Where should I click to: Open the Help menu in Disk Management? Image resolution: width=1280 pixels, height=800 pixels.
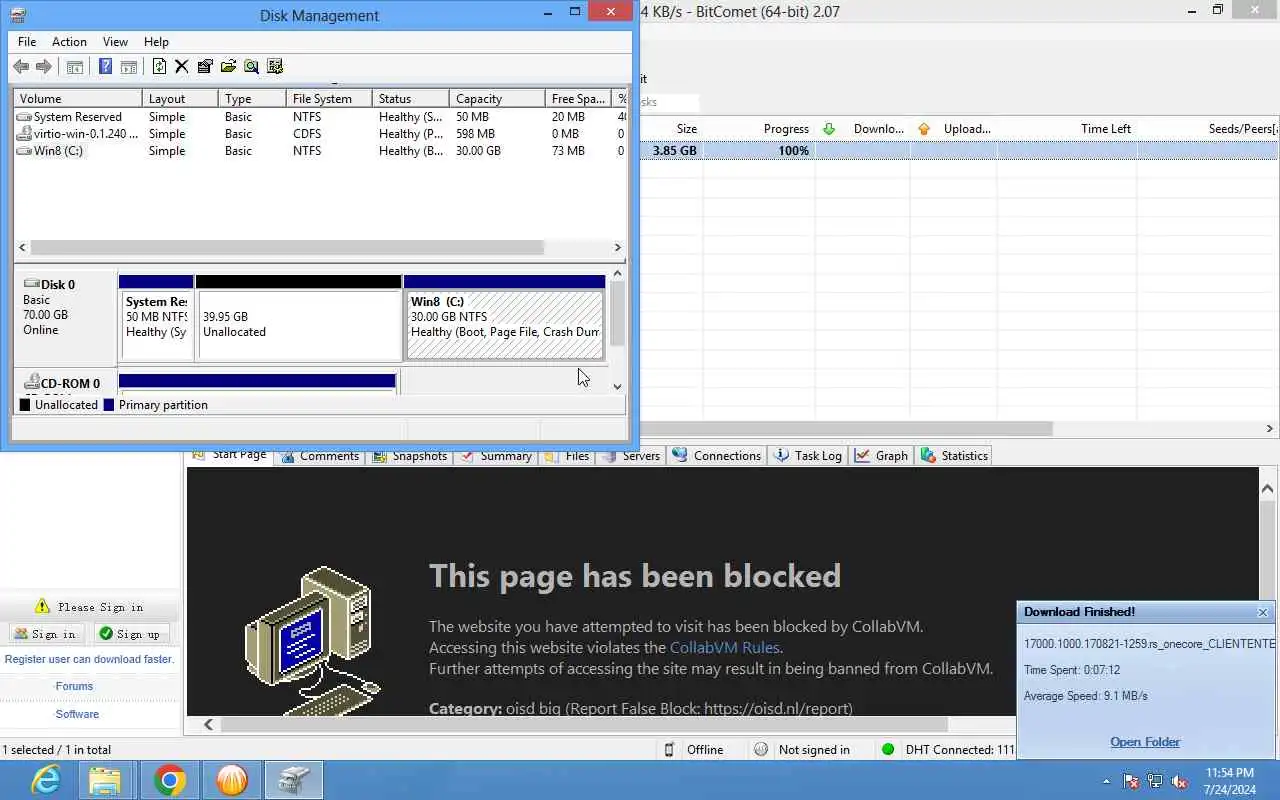pyautogui.click(x=156, y=42)
